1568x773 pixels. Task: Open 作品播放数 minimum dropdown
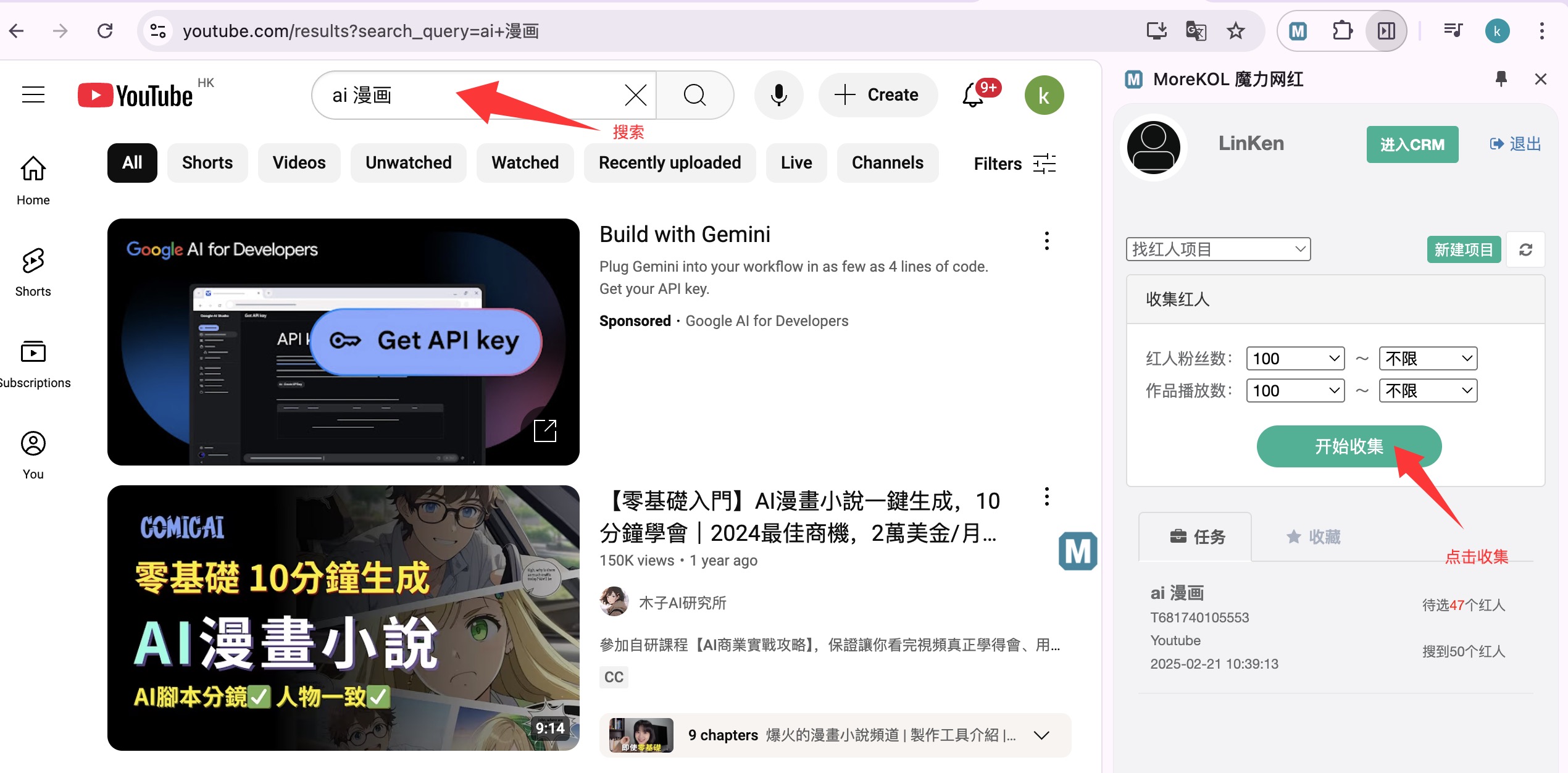point(1295,391)
